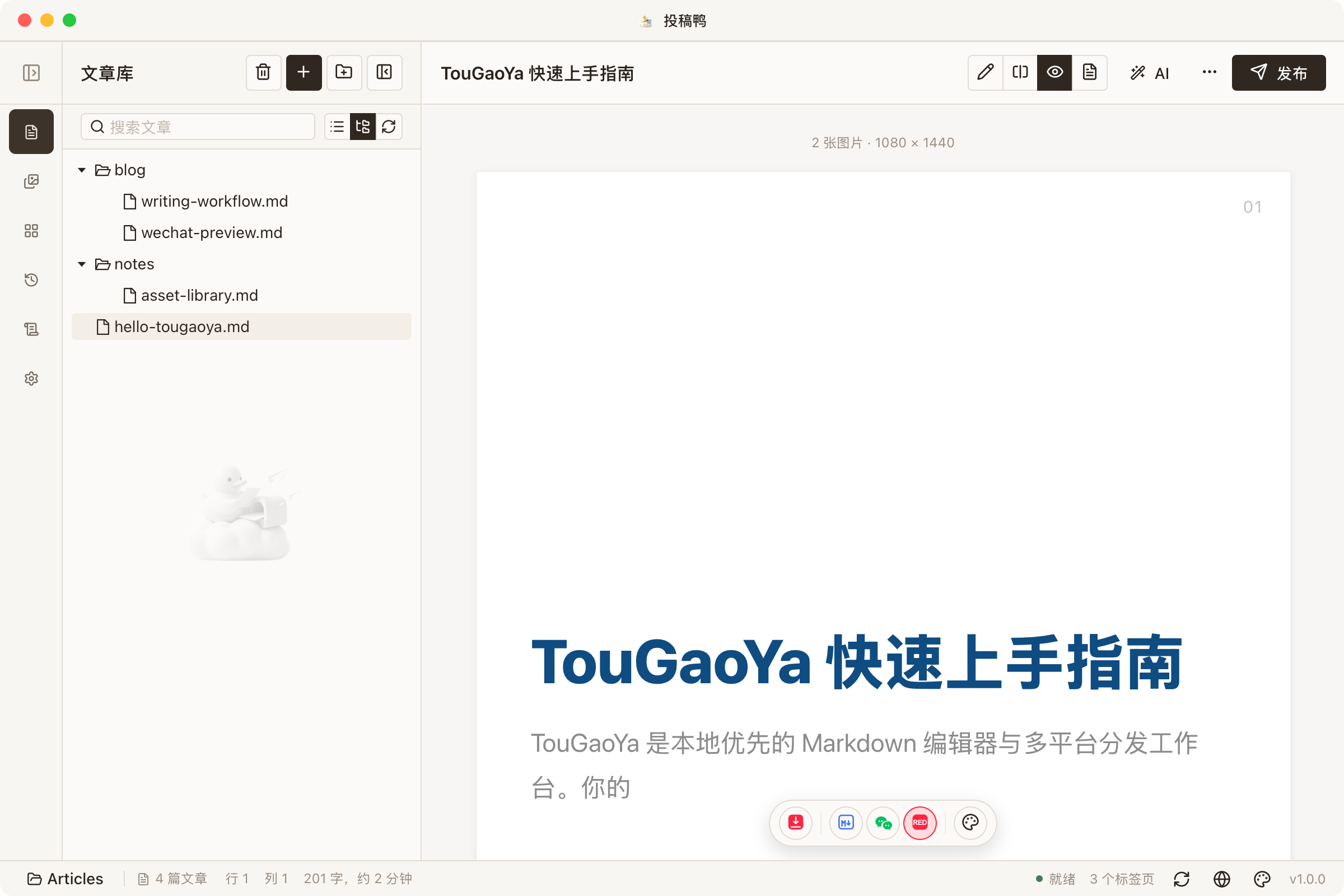The height and width of the screenshot is (896, 1344).
Task: Switch to folder tree view
Action: click(x=363, y=127)
